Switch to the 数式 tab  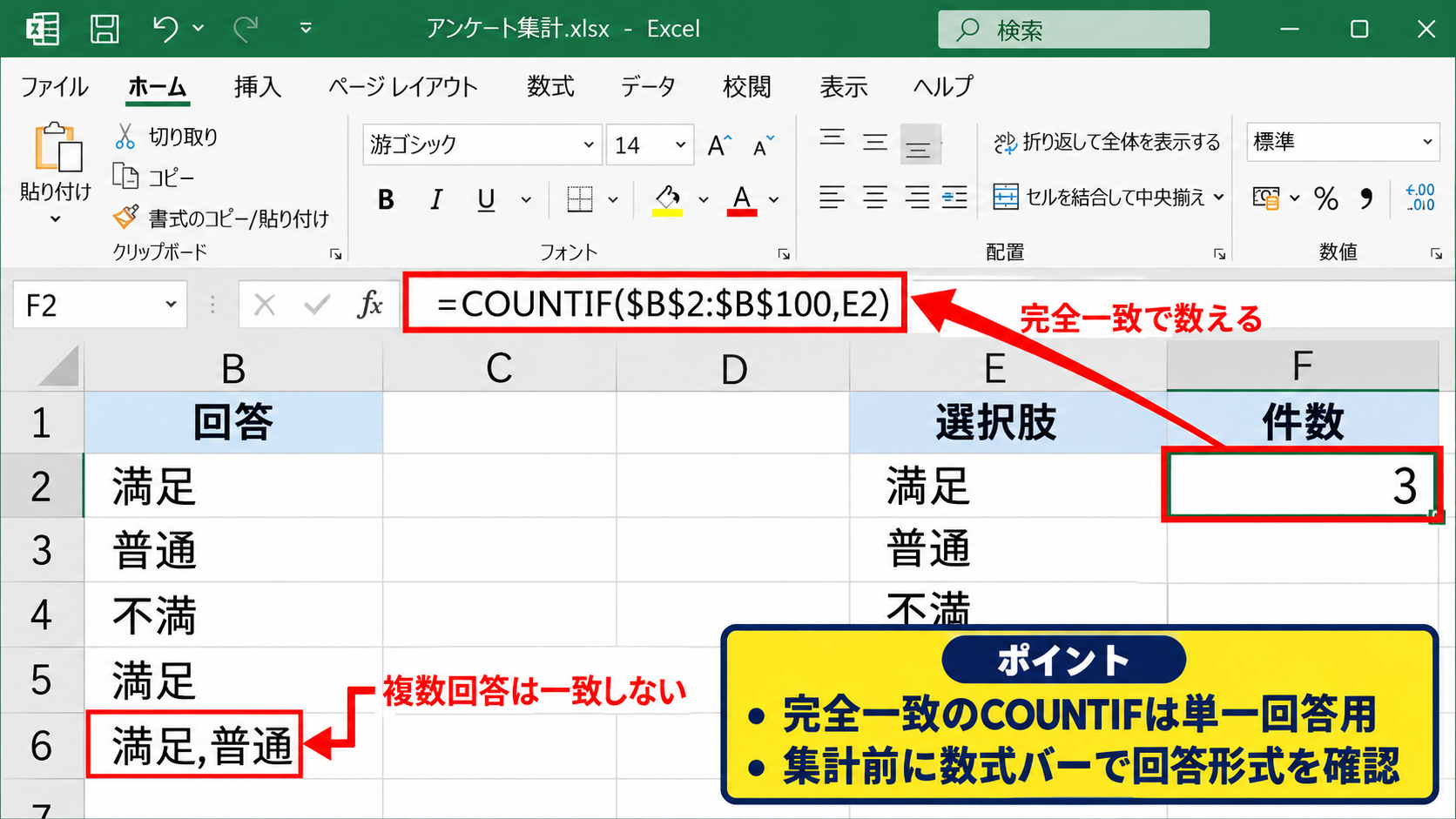tap(550, 87)
